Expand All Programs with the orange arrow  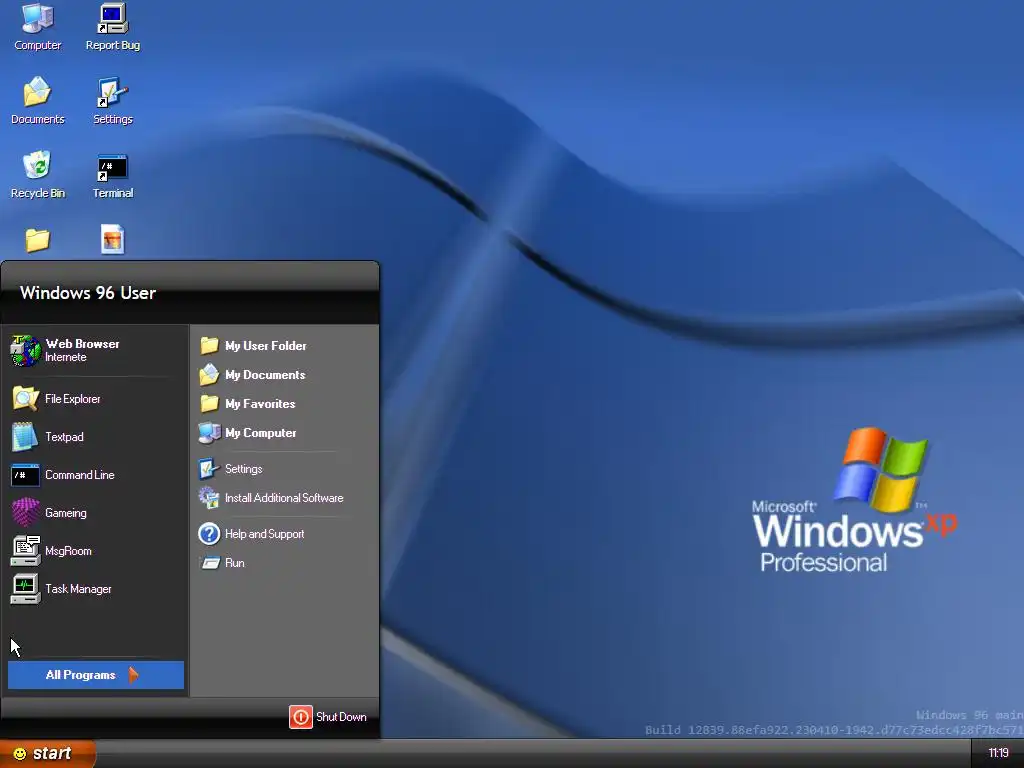coord(133,675)
